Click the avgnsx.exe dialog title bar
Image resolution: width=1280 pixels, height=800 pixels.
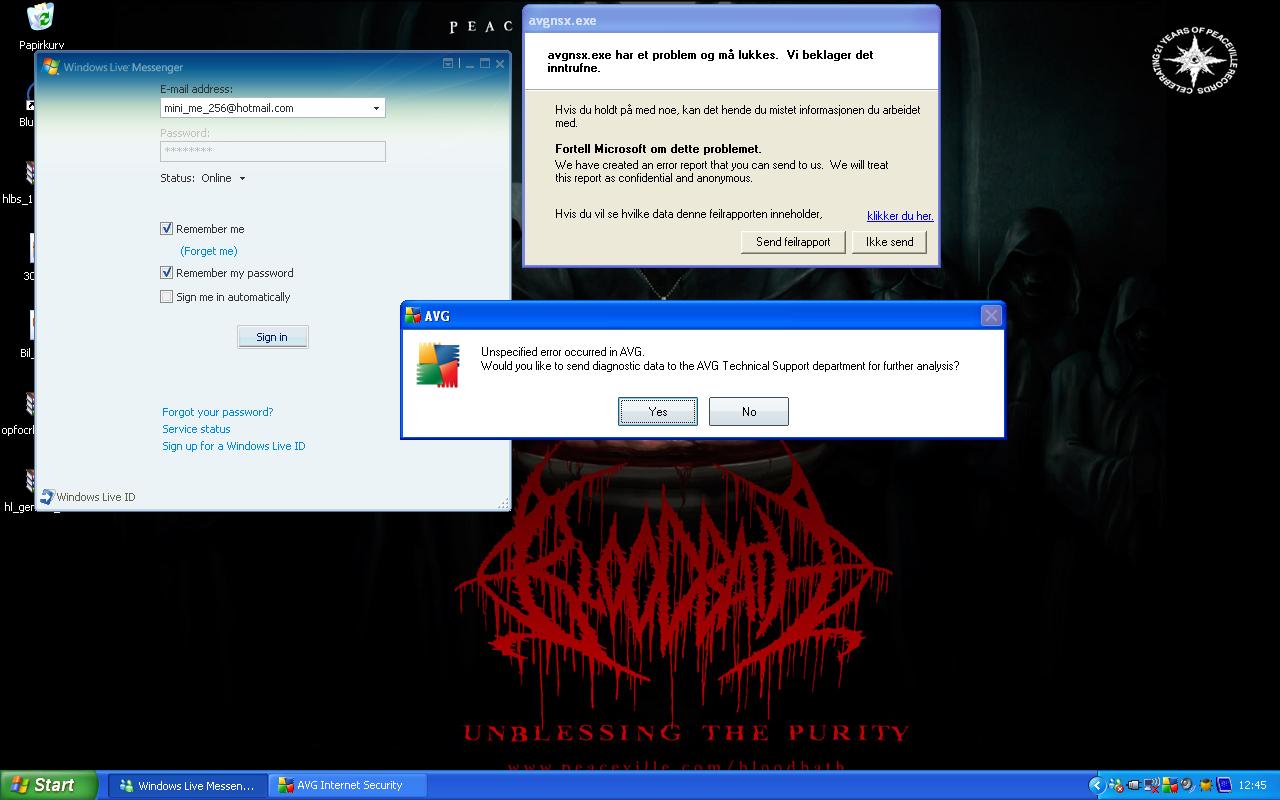[731, 20]
